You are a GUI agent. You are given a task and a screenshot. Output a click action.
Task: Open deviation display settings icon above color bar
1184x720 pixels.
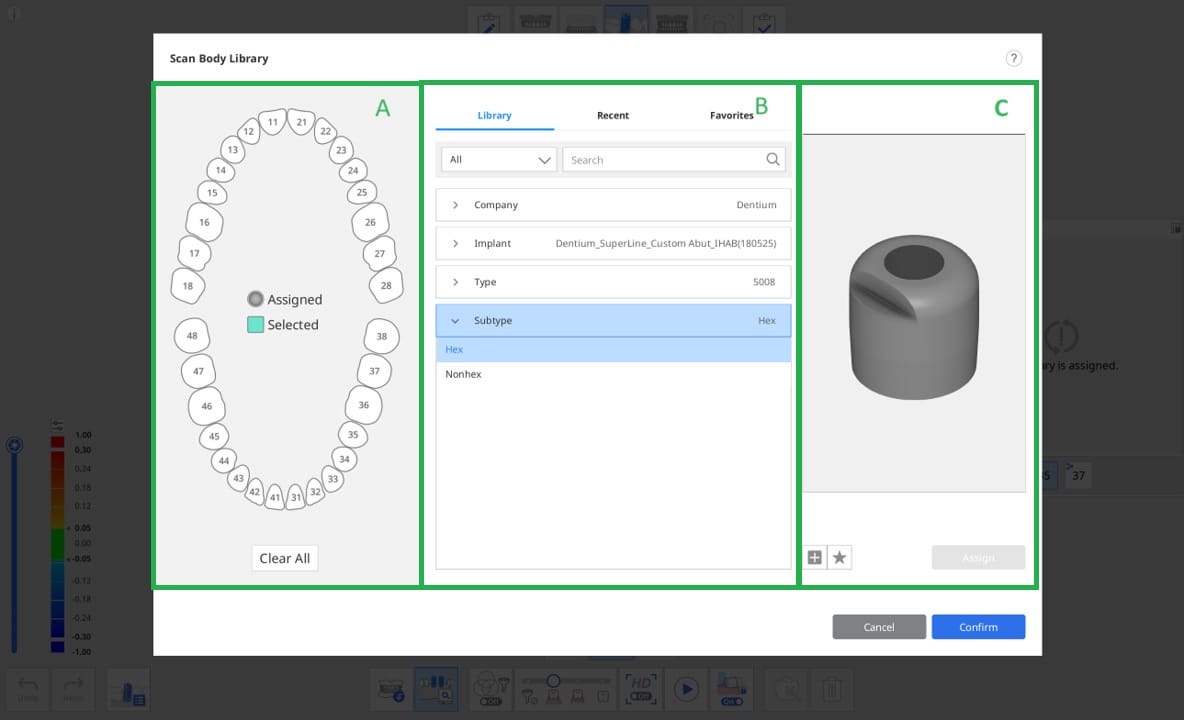tap(57, 426)
